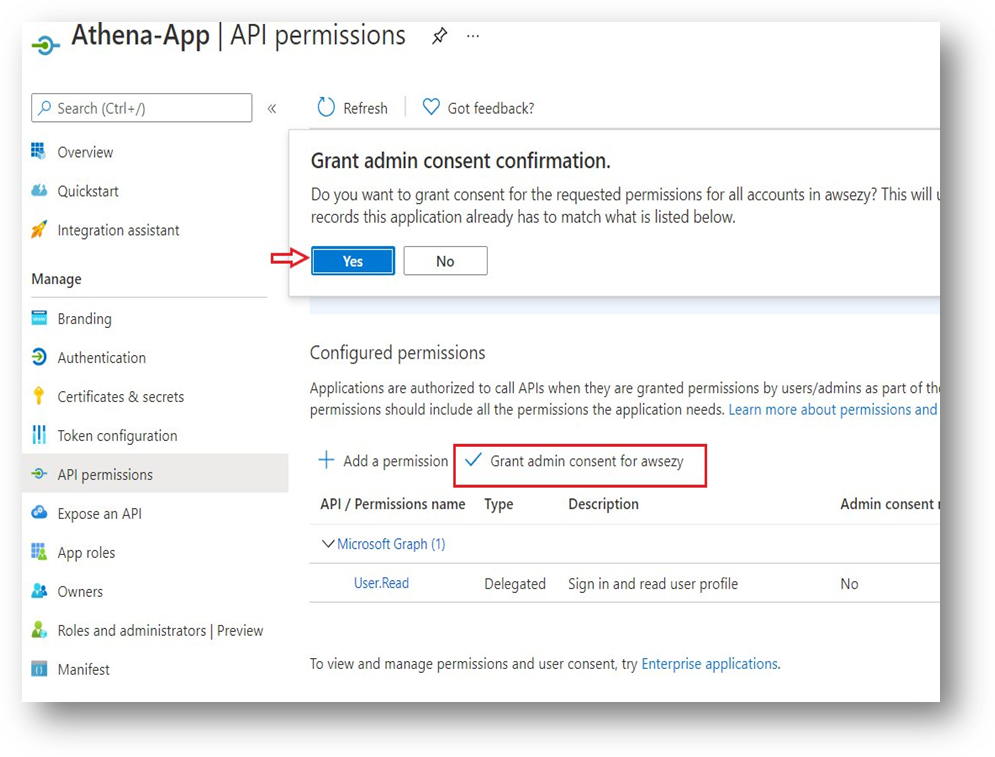
Task: Click the Branding icon in sidebar
Action: coord(39,318)
